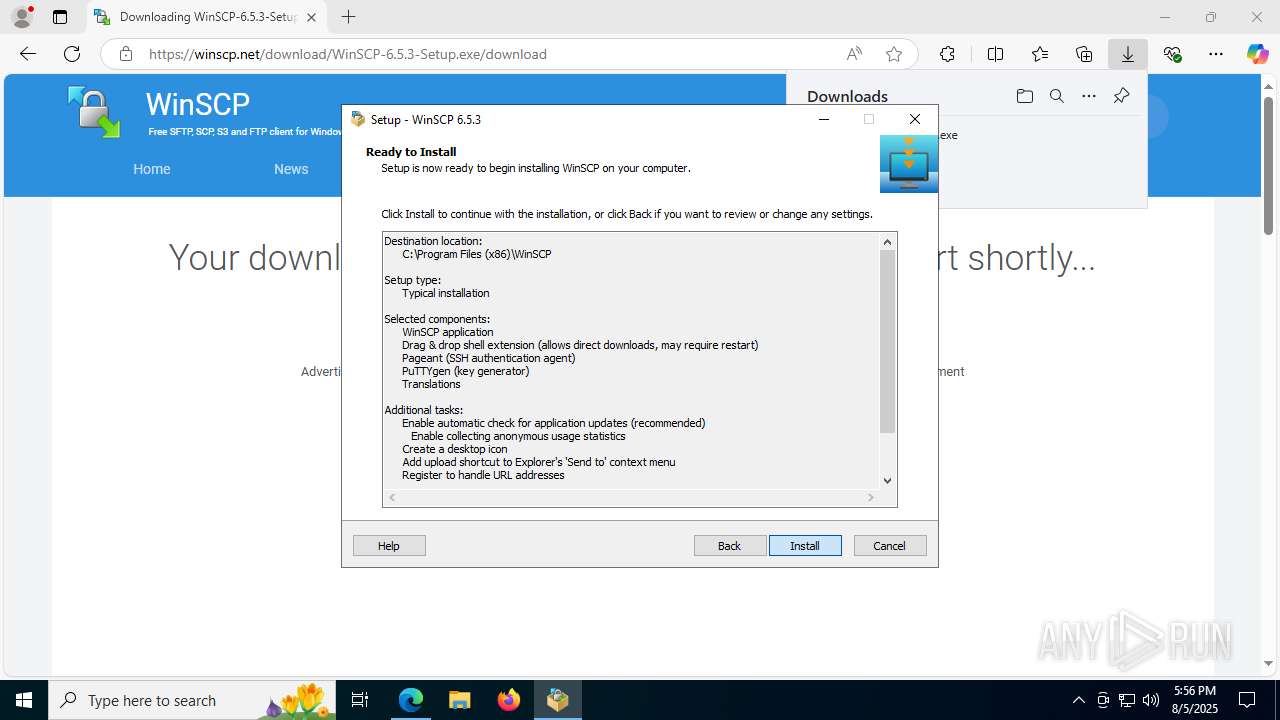The height and width of the screenshot is (720, 1280).
Task: Open the Copilot icon in Edge
Action: click(1257, 54)
